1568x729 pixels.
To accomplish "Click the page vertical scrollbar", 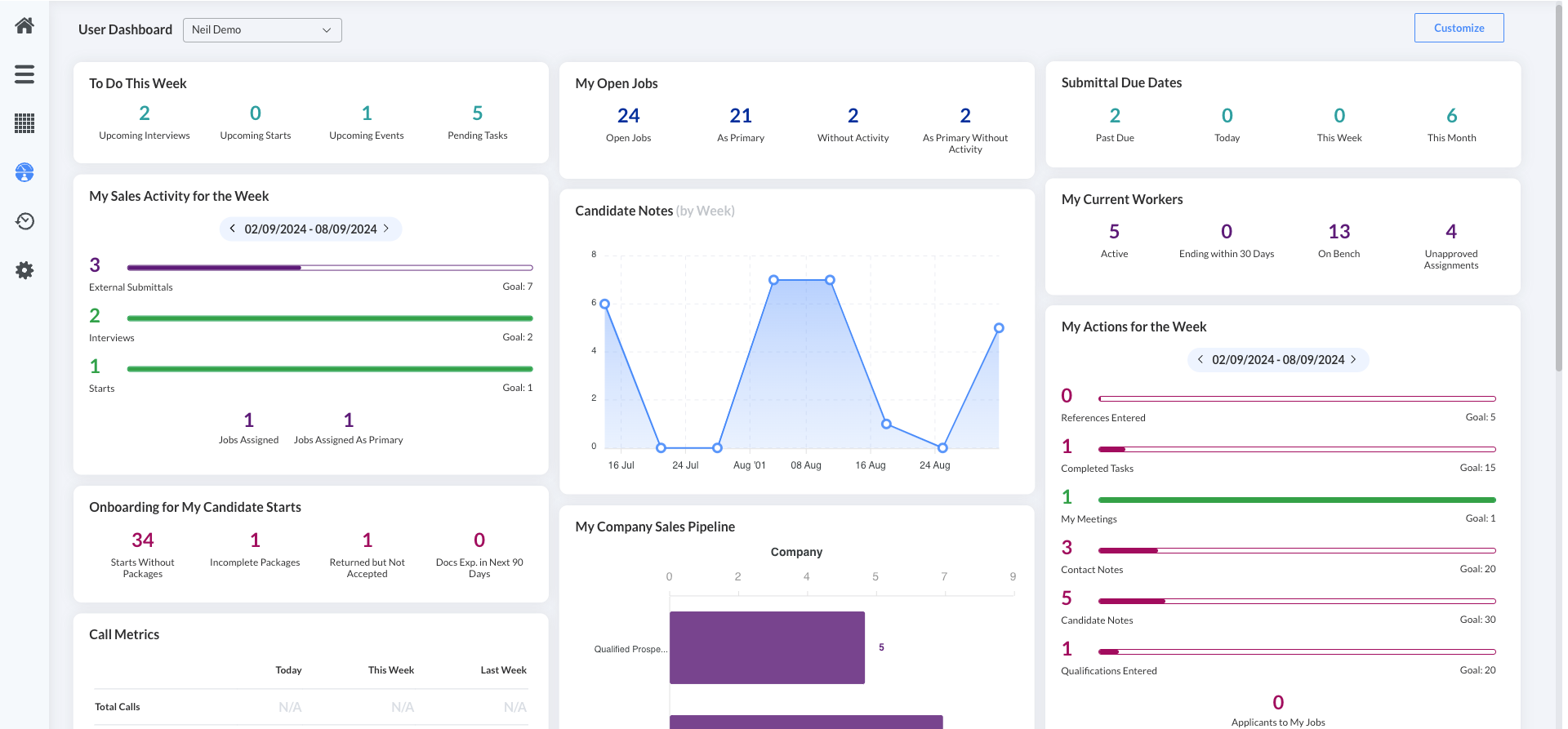I will click(x=1558, y=188).
